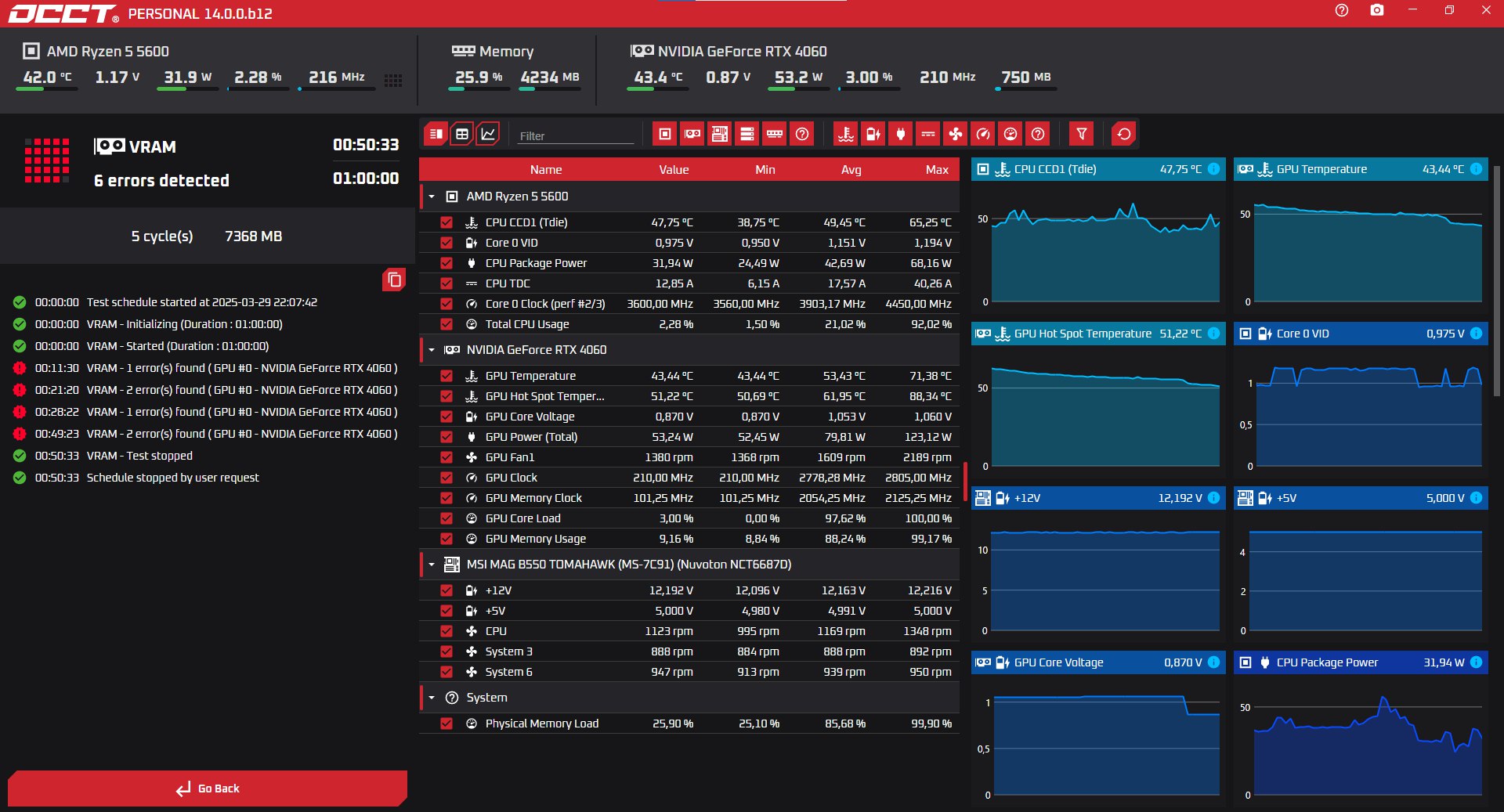
Task: Show info for +12V graph
Action: [x=1213, y=498]
